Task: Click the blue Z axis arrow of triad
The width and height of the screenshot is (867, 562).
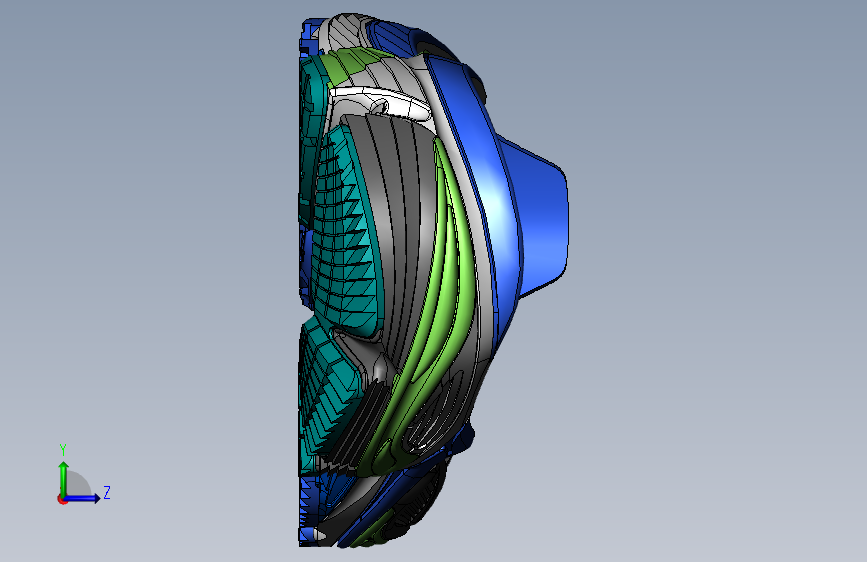Action: click(82, 498)
